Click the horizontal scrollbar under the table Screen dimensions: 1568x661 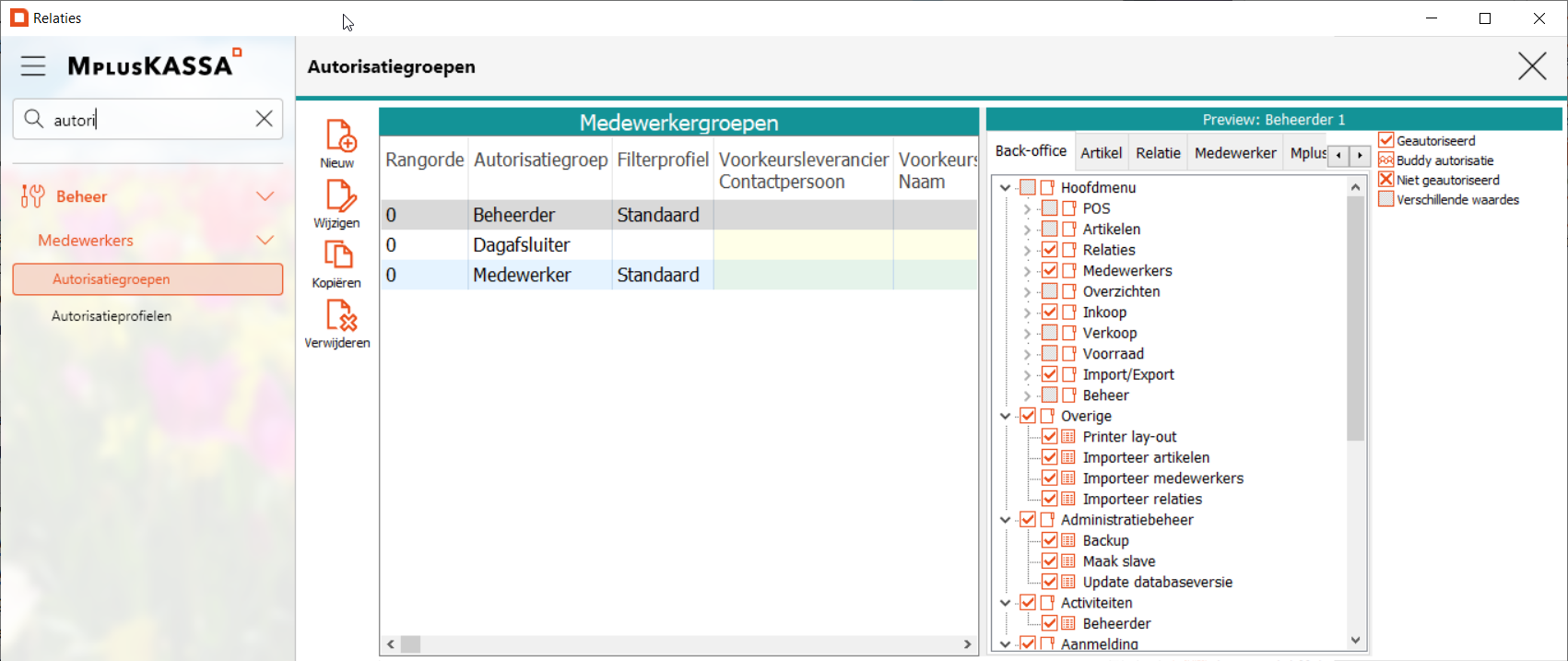(x=678, y=644)
